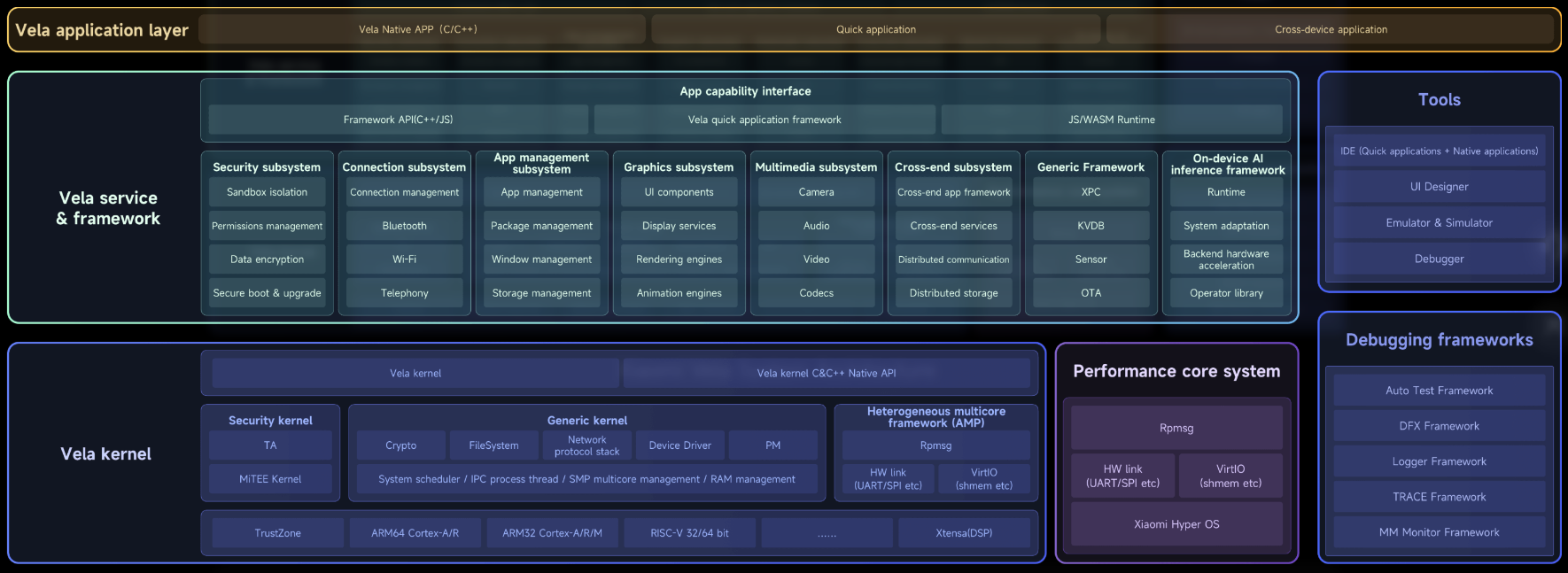Image resolution: width=1568 pixels, height=573 pixels.
Task: Select the TrustZone box
Action: (x=278, y=533)
